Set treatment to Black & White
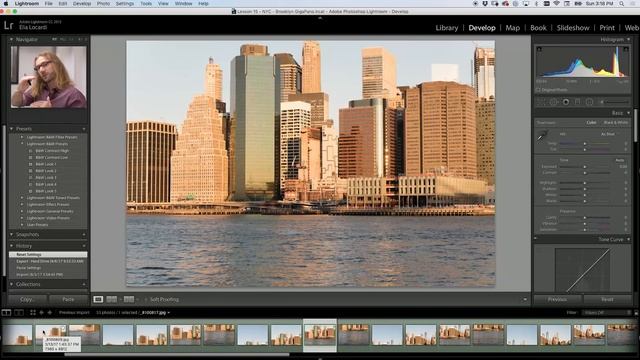 pyautogui.click(x=616, y=122)
